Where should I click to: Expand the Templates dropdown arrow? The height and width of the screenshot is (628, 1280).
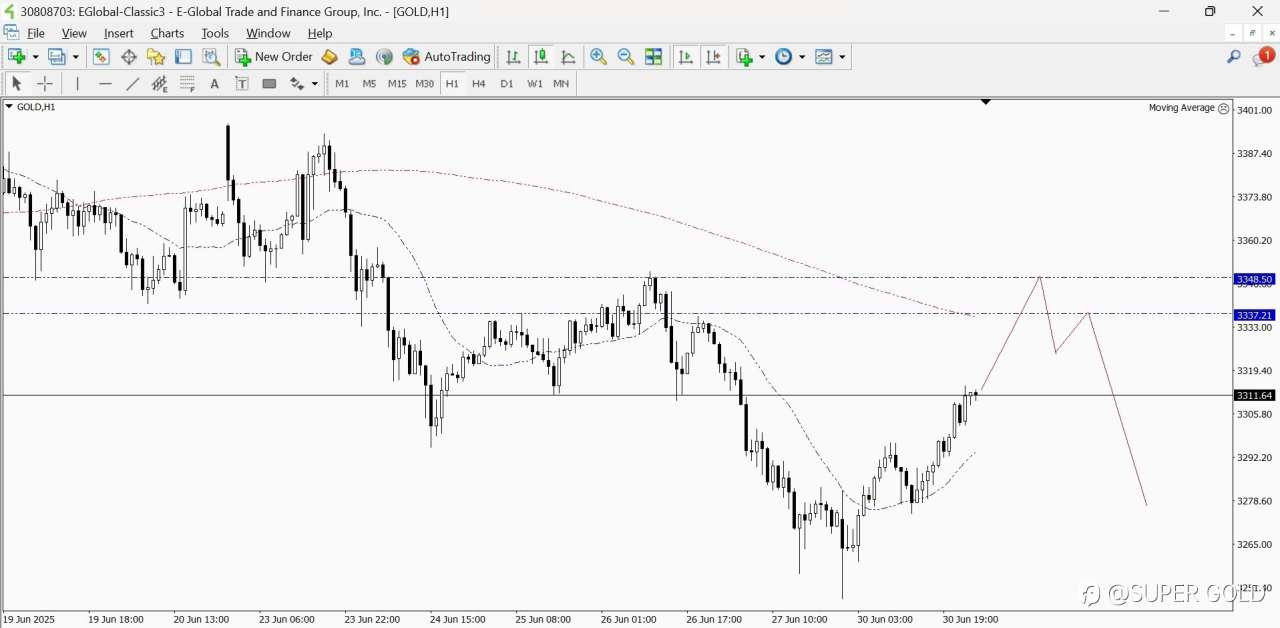pos(842,57)
